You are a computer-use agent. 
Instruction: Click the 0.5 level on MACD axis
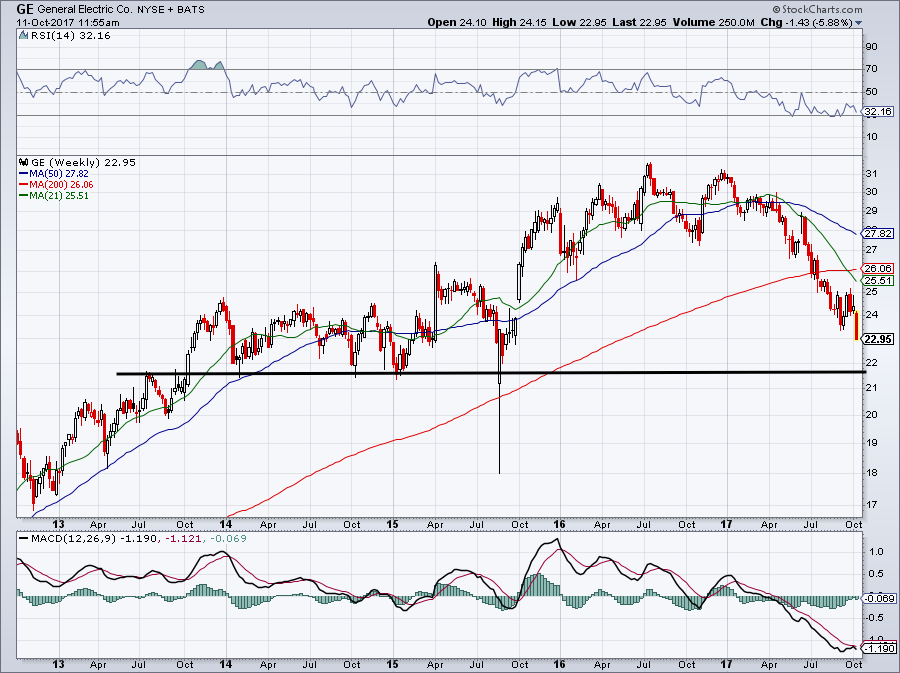click(876, 574)
